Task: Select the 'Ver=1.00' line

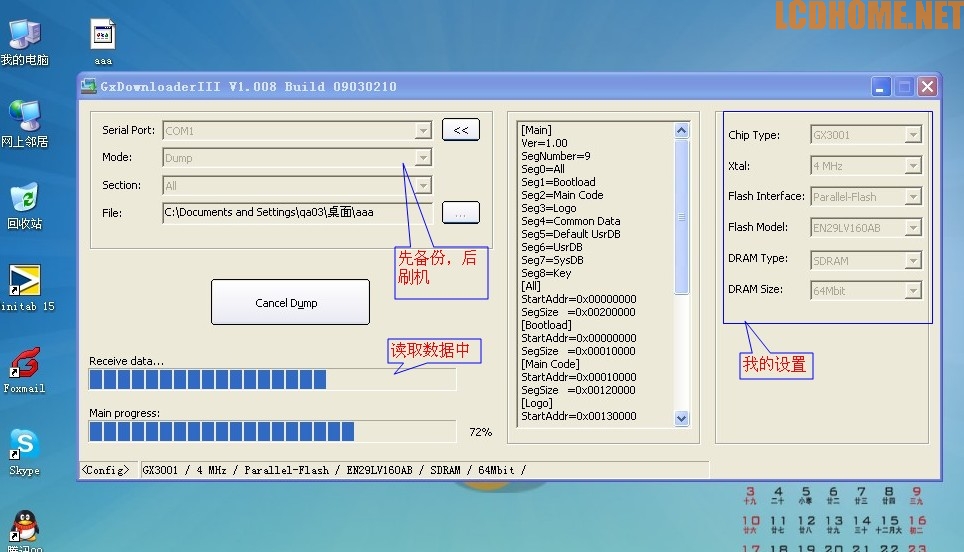Action: 544,143
